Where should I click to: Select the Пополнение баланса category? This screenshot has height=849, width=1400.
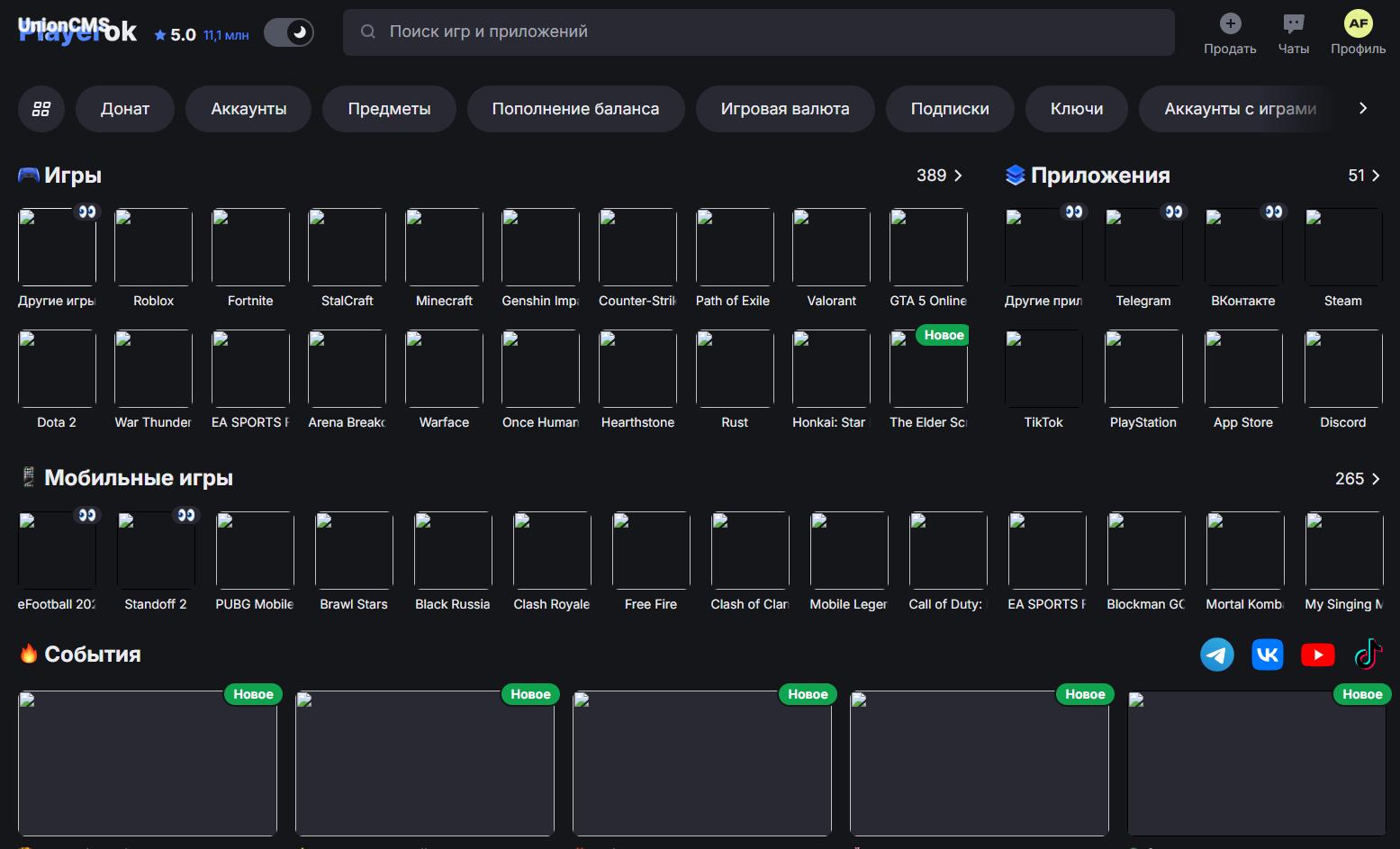(x=575, y=109)
